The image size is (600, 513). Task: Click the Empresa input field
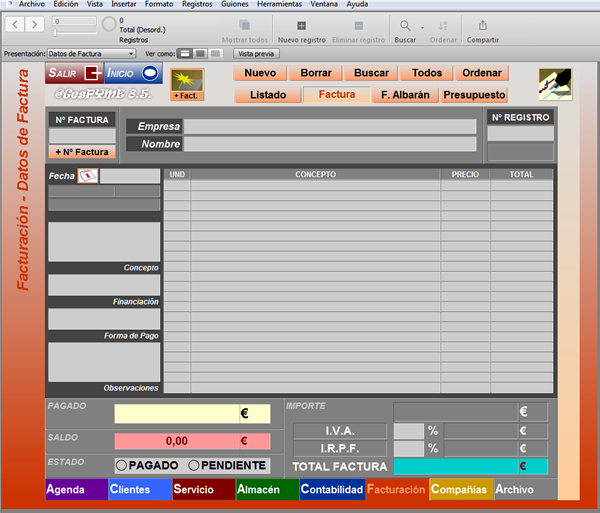(330, 127)
